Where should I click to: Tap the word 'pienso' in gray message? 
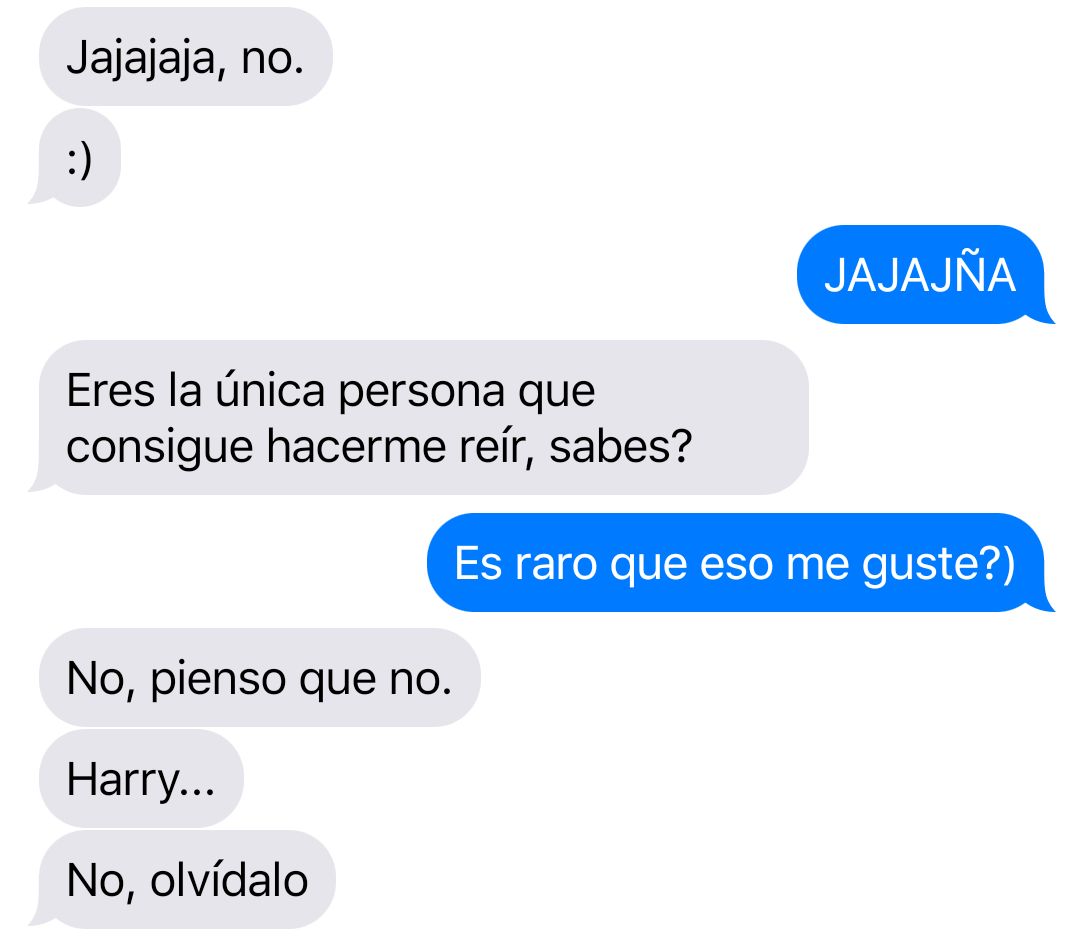[218, 681]
